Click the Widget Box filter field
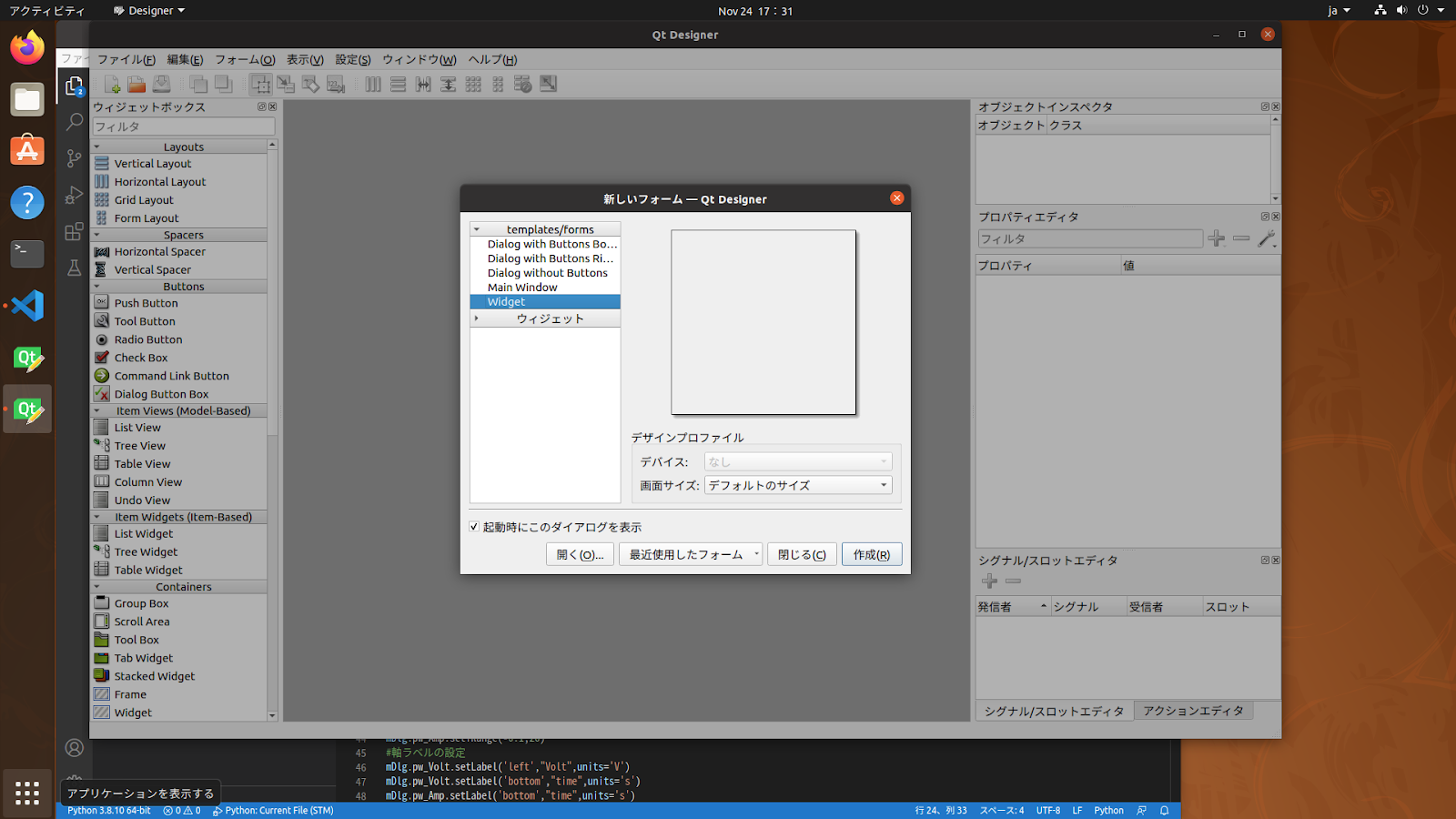This screenshot has width=1456, height=819. coord(183,126)
